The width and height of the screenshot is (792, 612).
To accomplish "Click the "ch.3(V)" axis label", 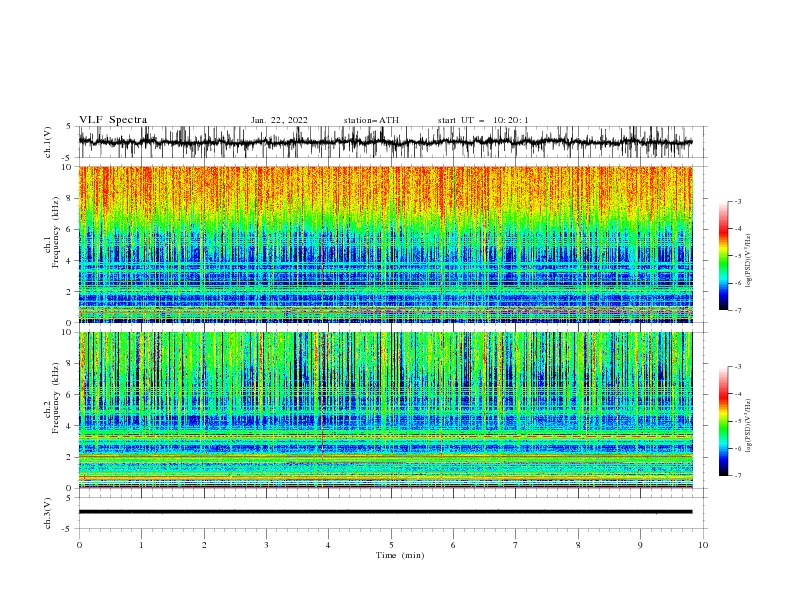I will click(48, 513).
